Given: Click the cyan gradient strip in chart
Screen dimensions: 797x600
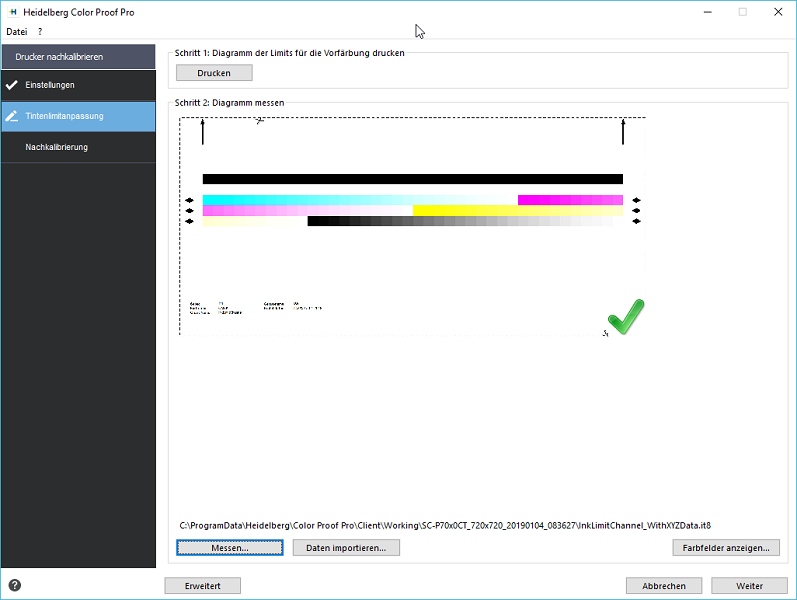Looking at the screenshot, I should (360, 200).
